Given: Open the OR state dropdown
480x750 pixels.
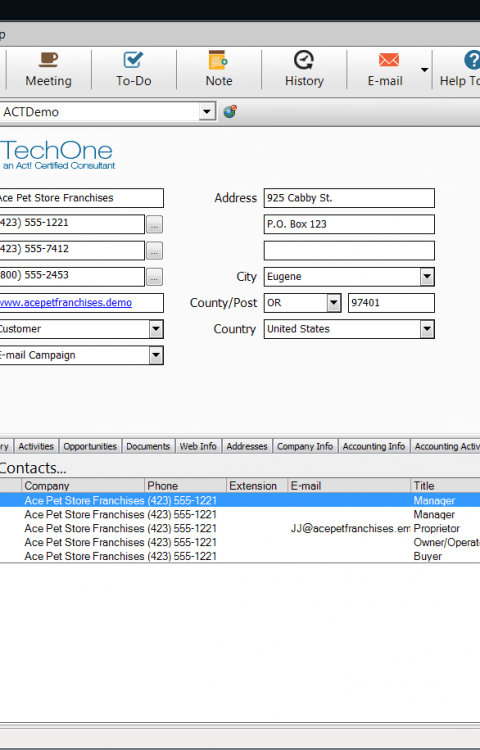Looking at the screenshot, I should point(334,303).
